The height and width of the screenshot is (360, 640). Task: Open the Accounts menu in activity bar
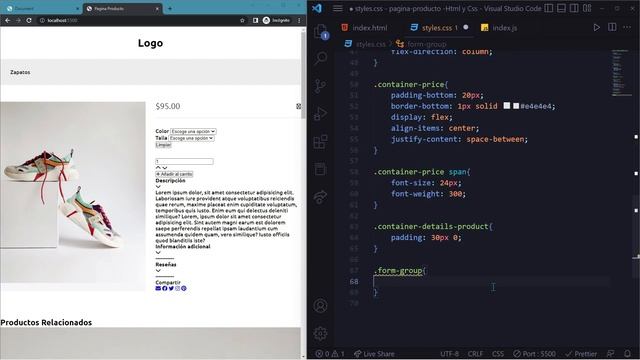pyautogui.click(x=320, y=305)
